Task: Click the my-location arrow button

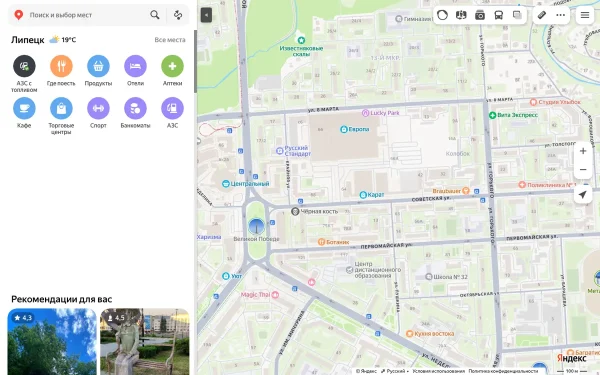Action: pyautogui.click(x=583, y=195)
